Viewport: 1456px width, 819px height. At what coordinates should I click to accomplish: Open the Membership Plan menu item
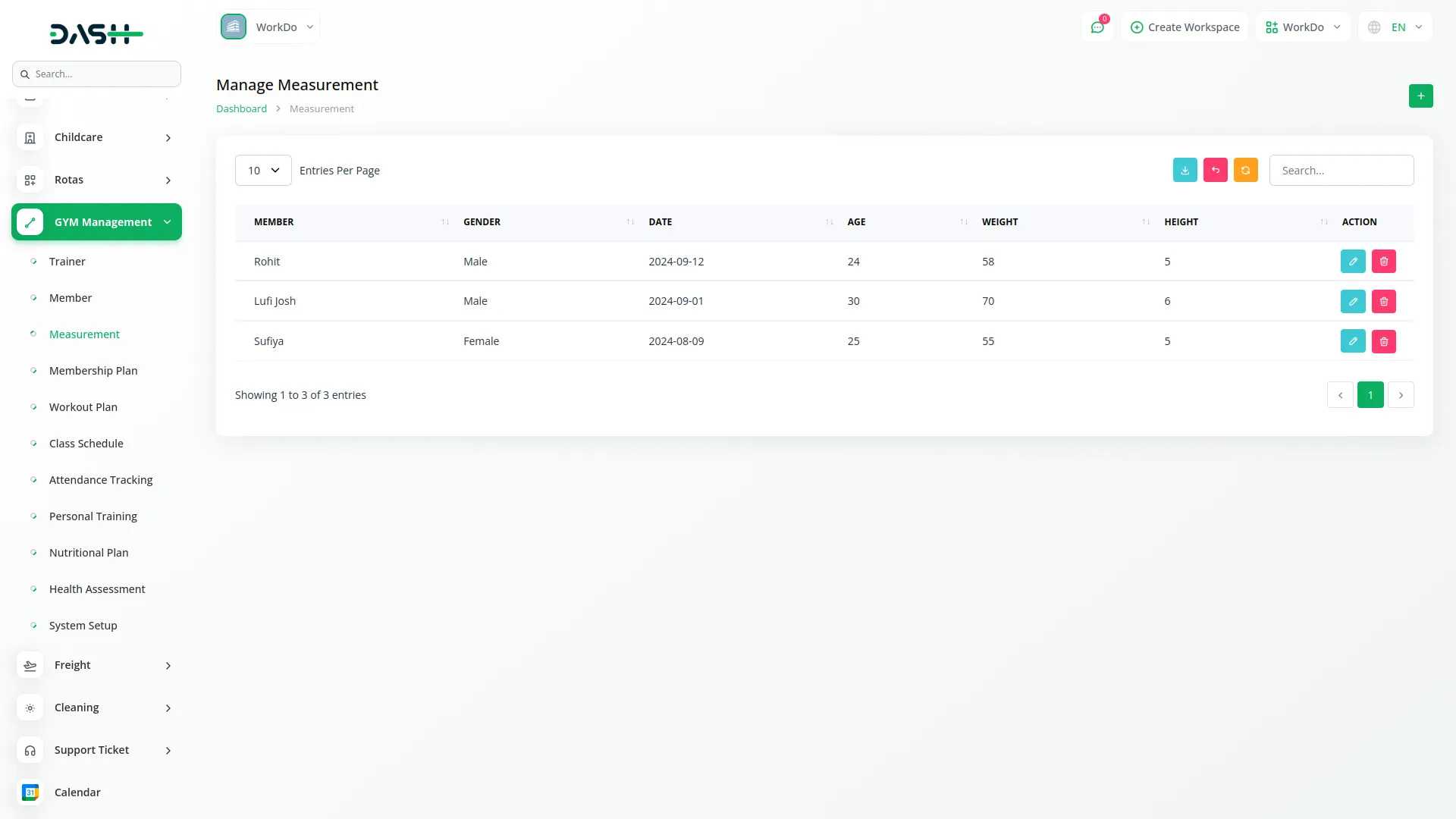tap(93, 371)
